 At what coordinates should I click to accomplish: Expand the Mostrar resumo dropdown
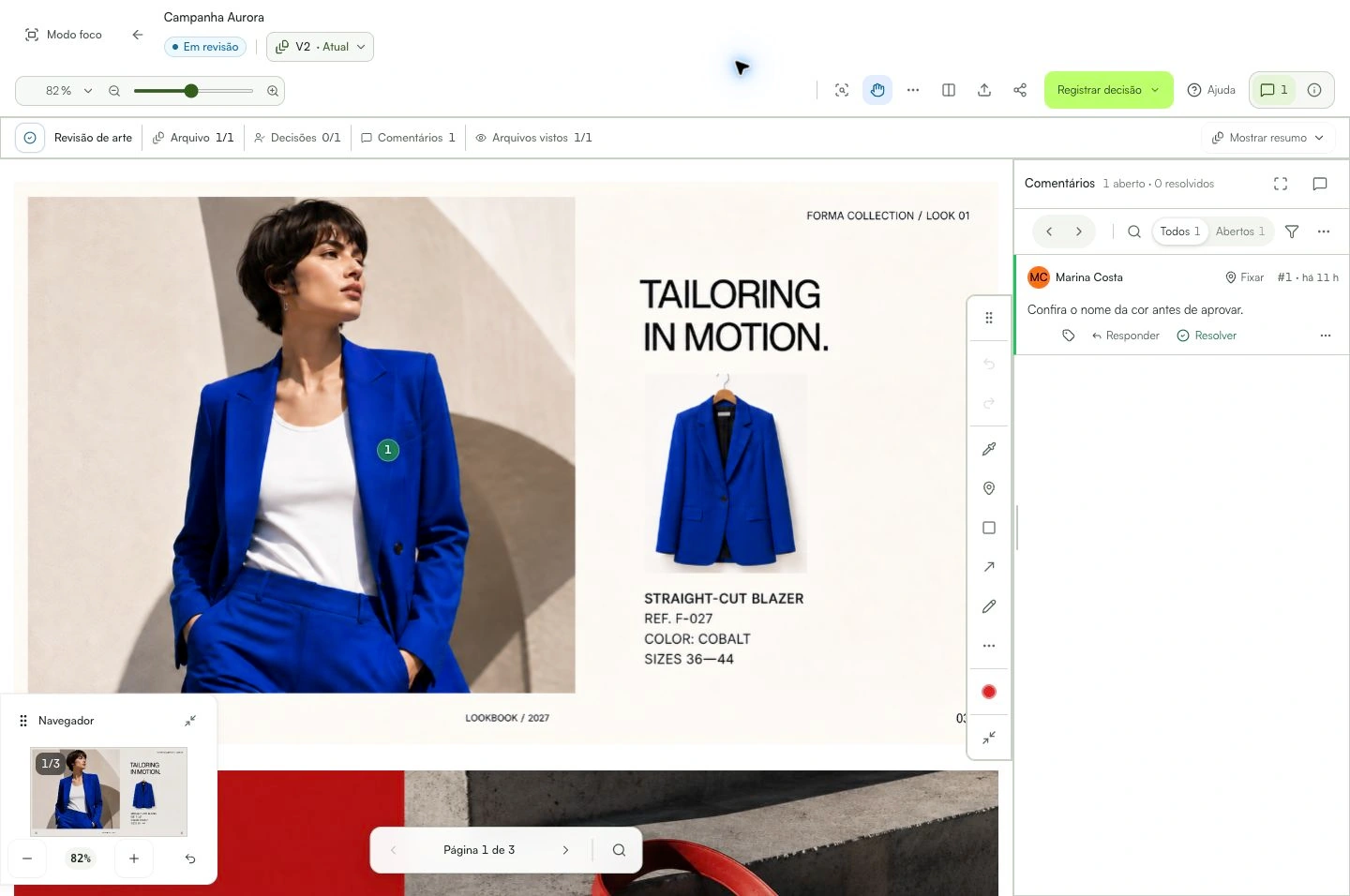click(x=1268, y=138)
